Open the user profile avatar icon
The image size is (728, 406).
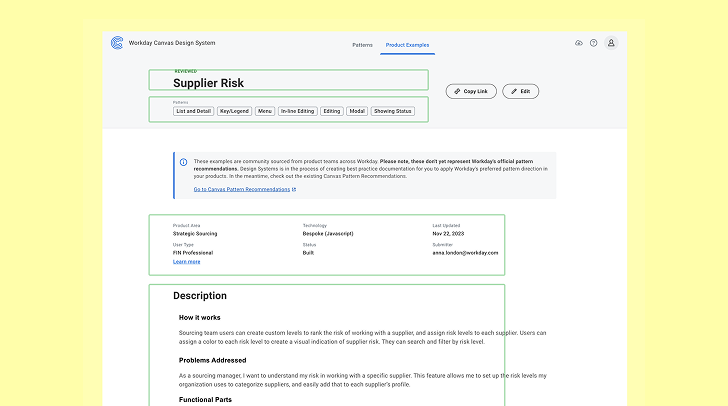(x=611, y=43)
